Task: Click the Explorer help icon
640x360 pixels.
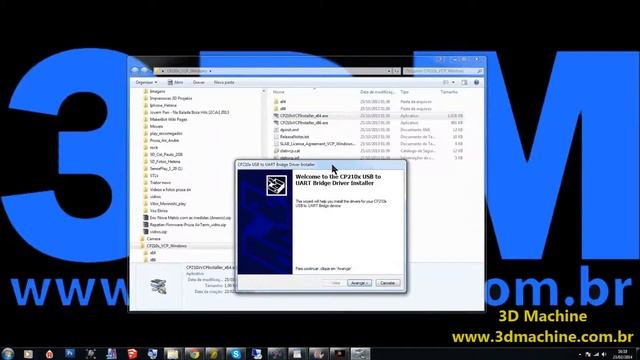Action: [476, 82]
